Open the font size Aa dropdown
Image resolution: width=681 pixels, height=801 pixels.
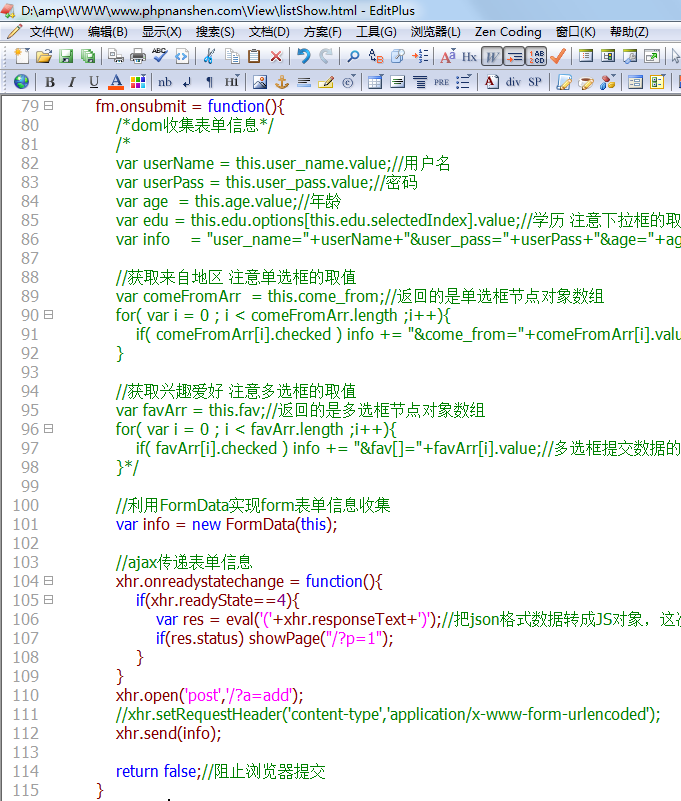pyautogui.click(x=448, y=56)
